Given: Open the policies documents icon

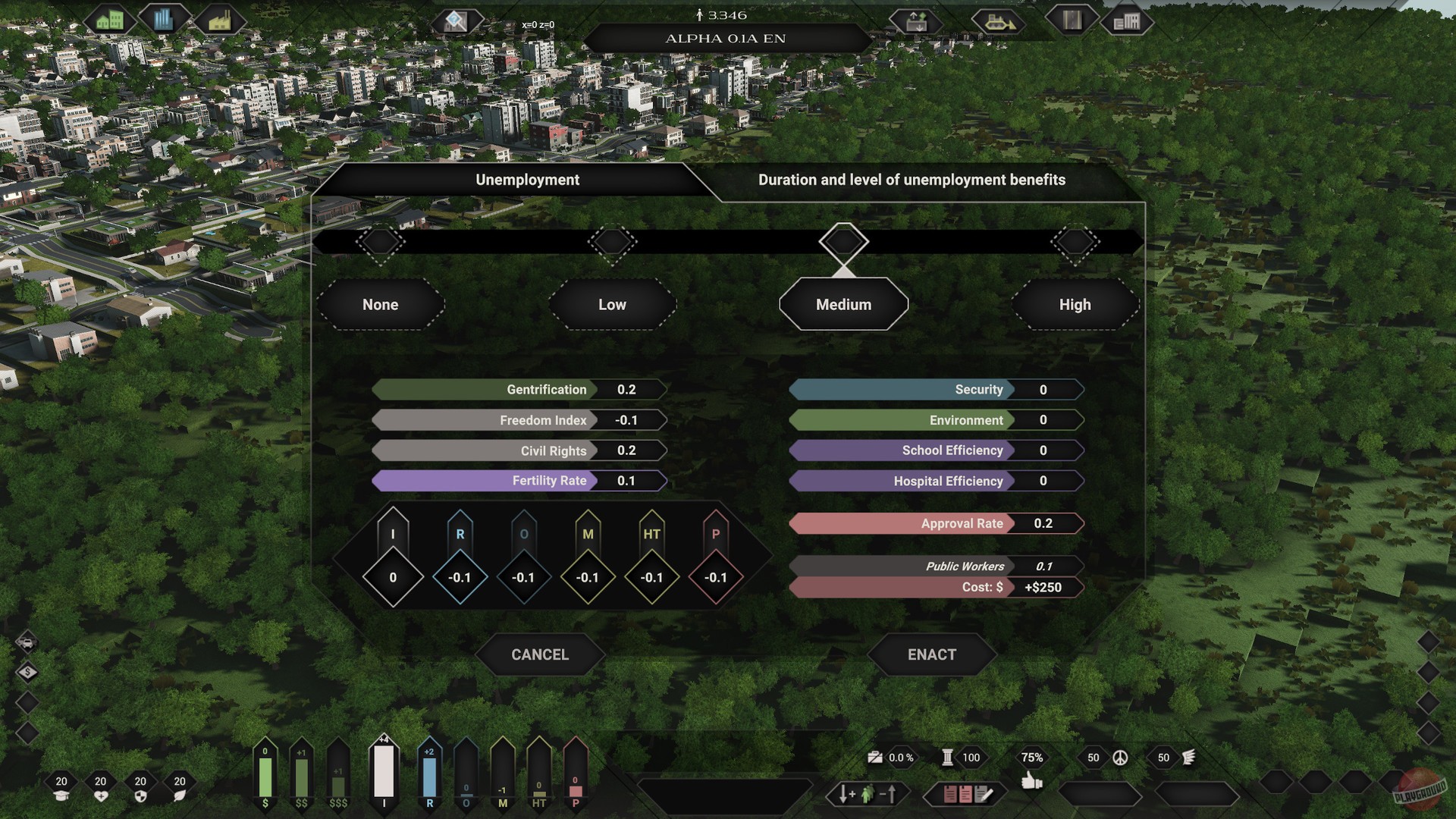Looking at the screenshot, I should (x=965, y=794).
